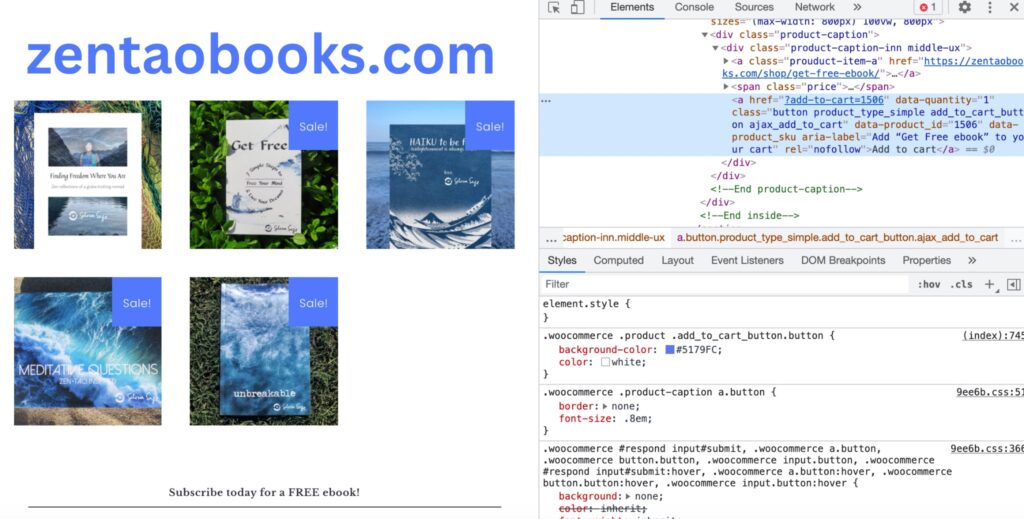Click the ellipsis beside selected DOM node

pos(546,101)
